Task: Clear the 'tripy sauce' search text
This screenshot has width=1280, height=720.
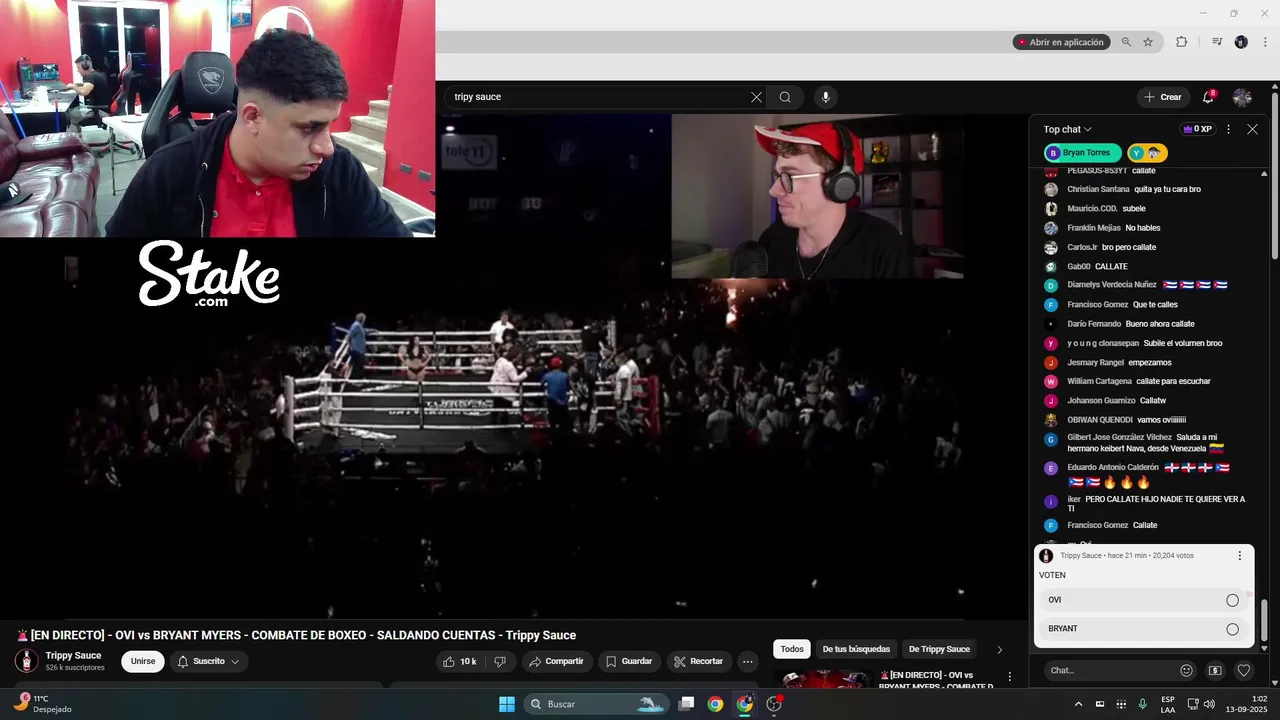Action: 756,97
